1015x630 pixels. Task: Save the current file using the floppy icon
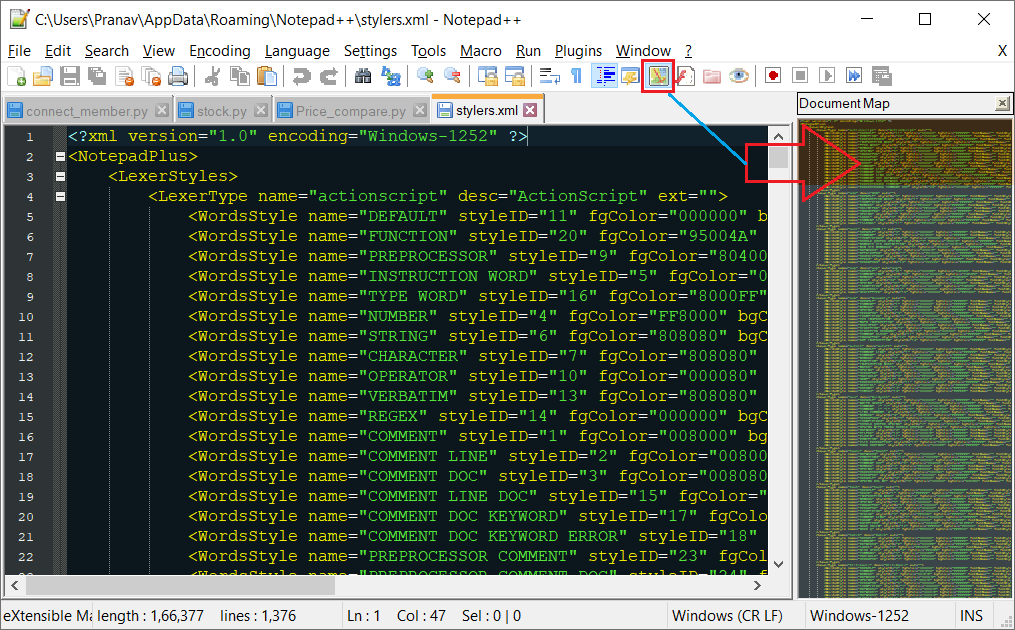tap(70, 76)
